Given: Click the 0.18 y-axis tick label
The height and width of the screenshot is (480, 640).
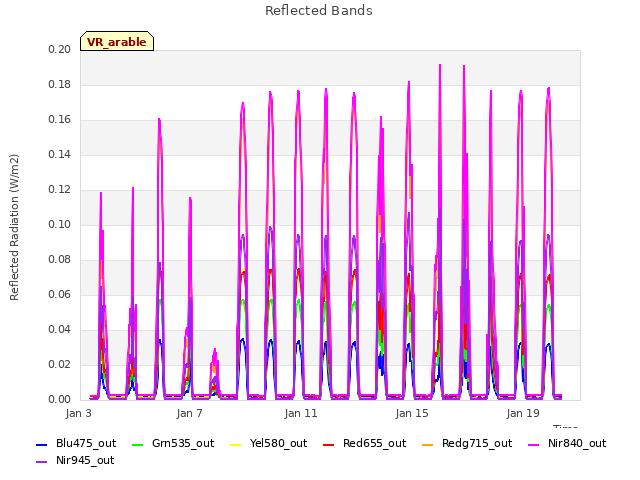Looking at the screenshot, I should 60,84.
